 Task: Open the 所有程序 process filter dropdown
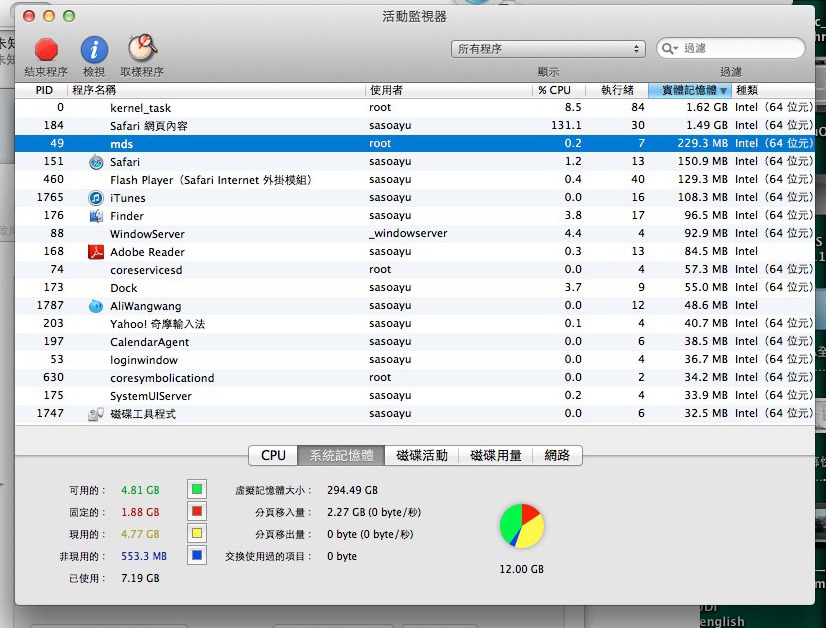(548, 49)
